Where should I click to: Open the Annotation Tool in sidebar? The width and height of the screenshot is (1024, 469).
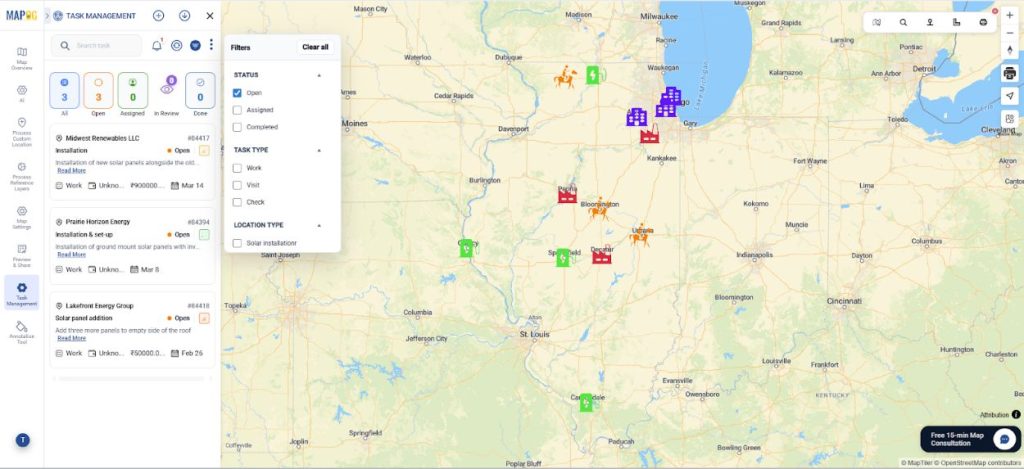[22, 331]
